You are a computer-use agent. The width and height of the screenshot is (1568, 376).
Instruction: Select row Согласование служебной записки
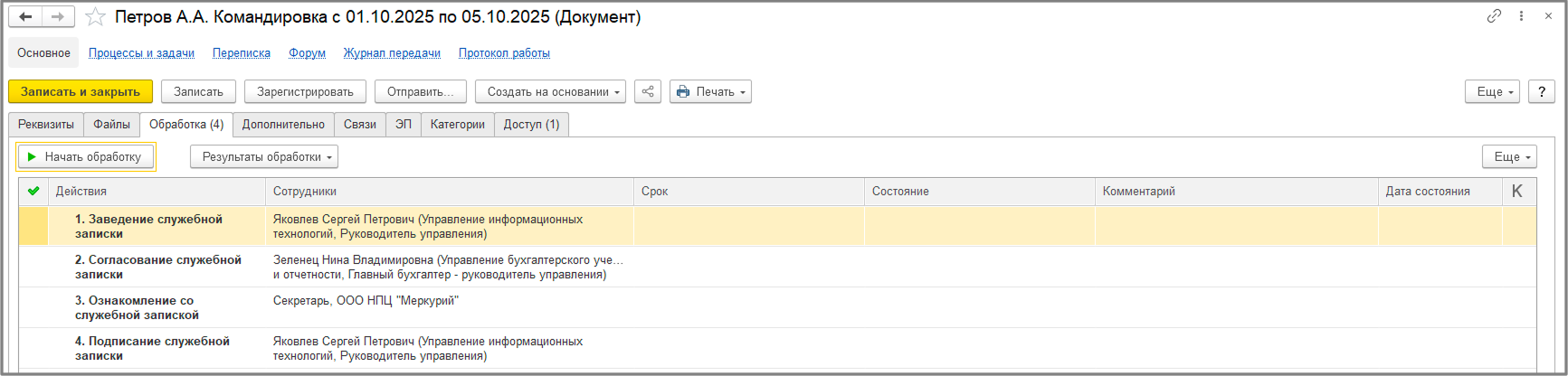(157, 267)
